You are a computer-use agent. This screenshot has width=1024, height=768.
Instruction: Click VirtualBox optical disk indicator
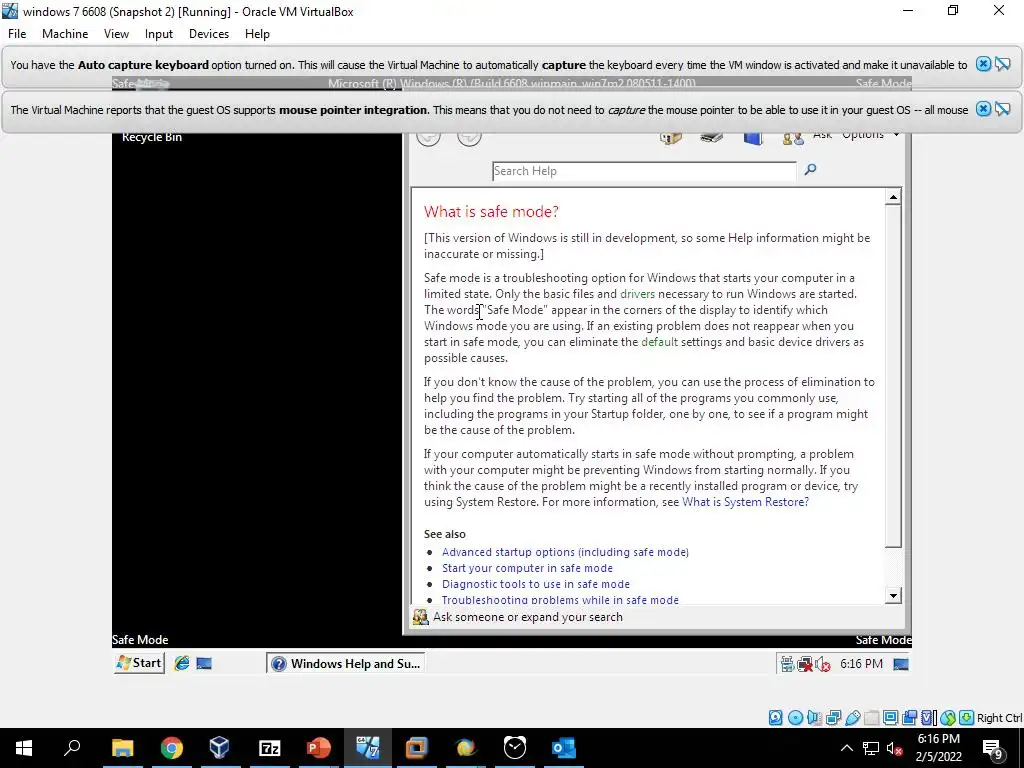coord(795,718)
